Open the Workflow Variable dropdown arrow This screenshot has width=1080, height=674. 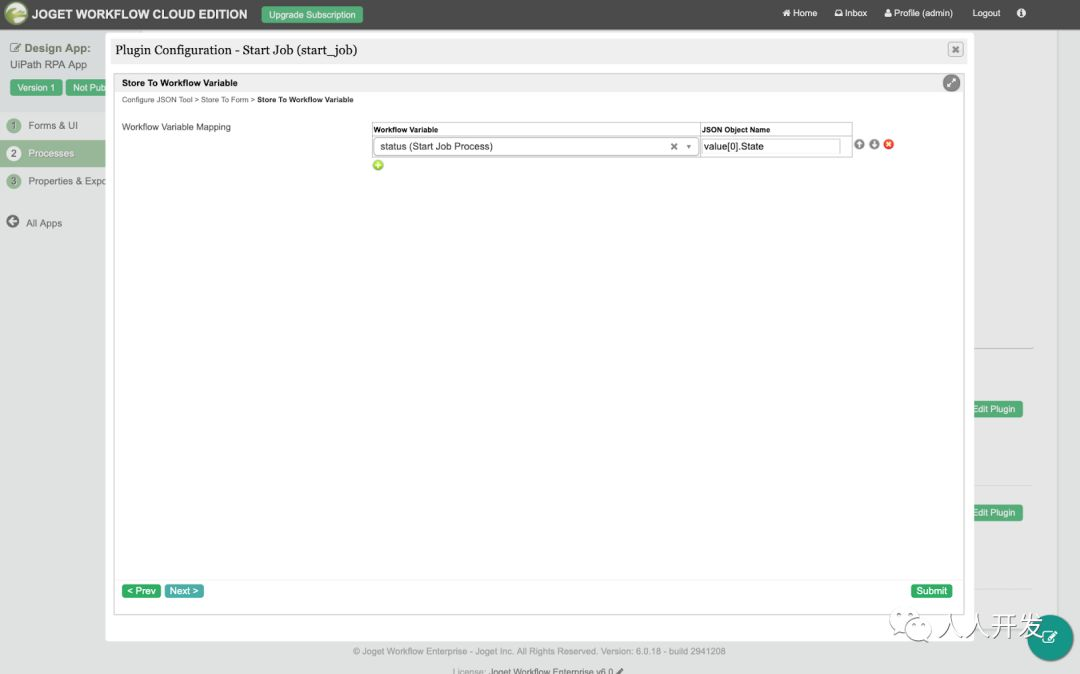coord(689,147)
